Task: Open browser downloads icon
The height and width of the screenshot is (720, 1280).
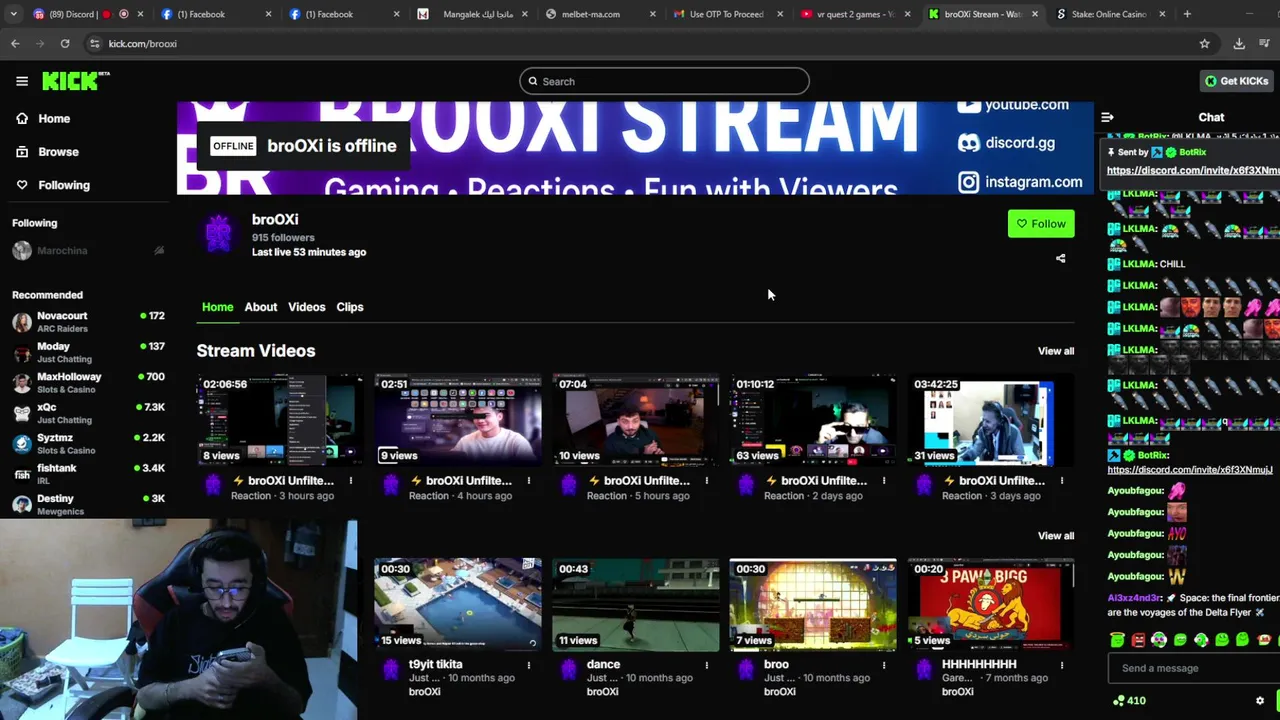Action: [1239, 44]
